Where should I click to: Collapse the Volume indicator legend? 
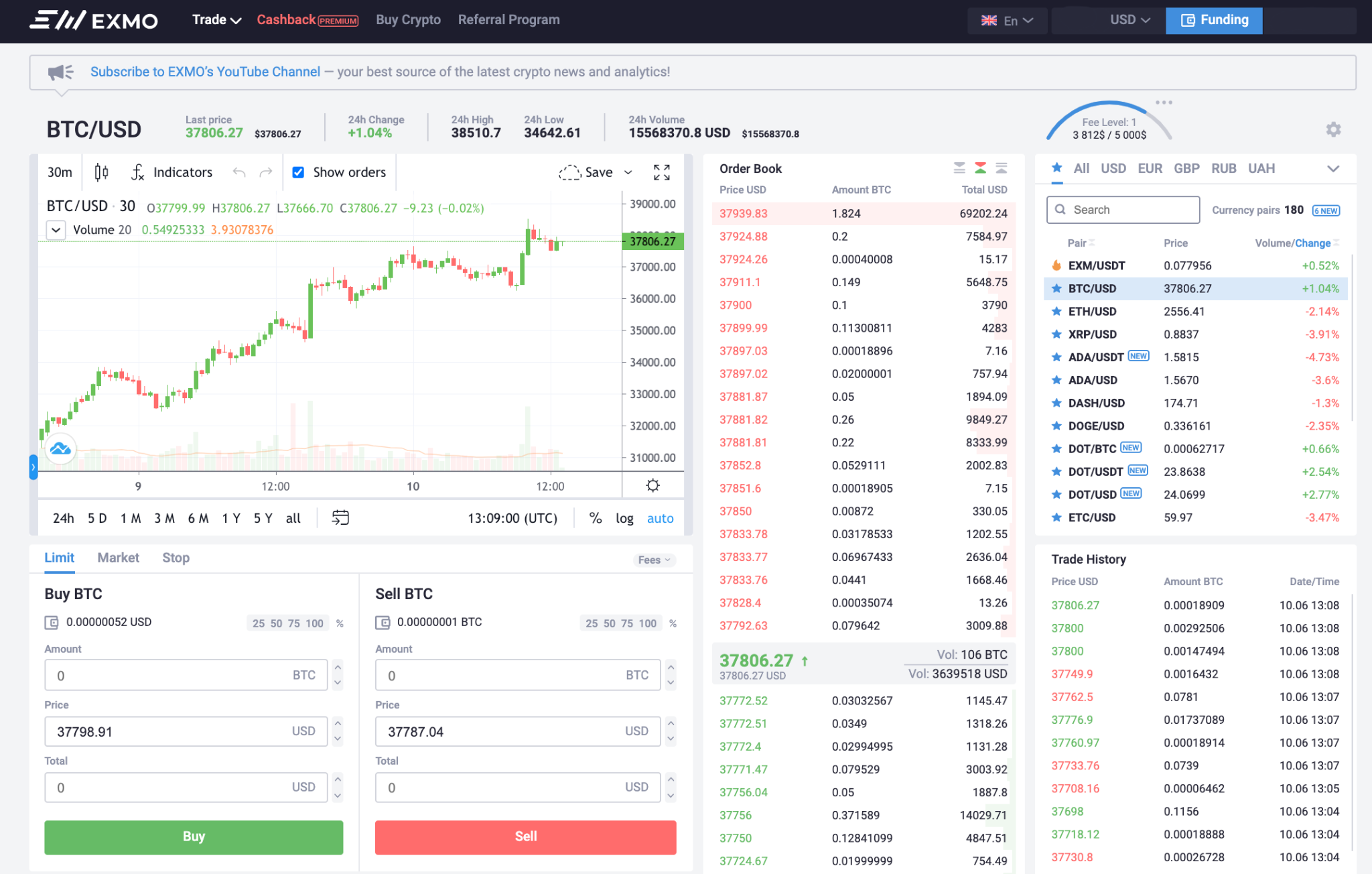click(56, 230)
